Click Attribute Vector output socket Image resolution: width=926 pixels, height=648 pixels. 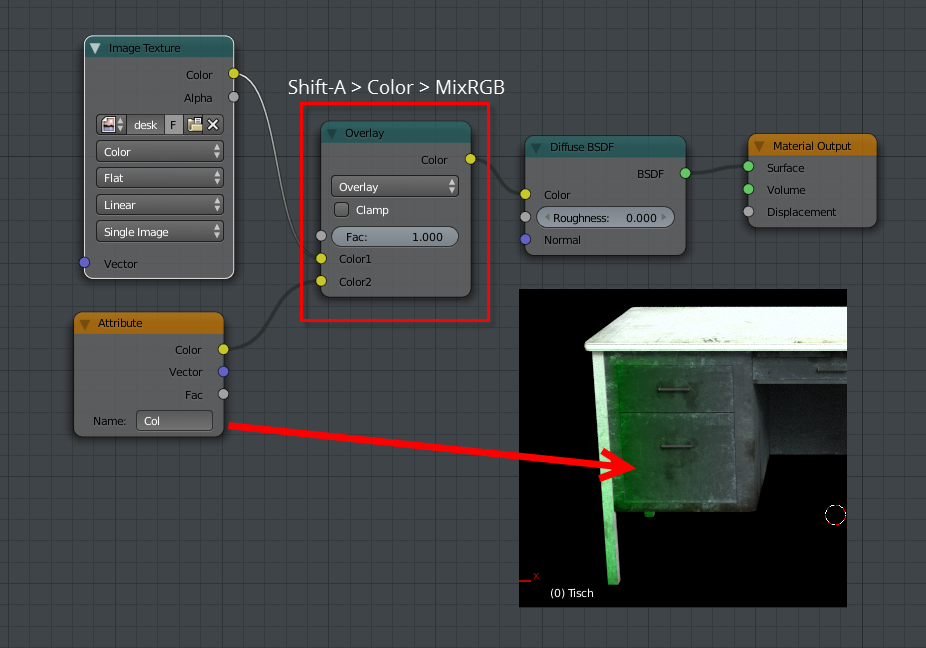pyautogui.click(x=223, y=372)
